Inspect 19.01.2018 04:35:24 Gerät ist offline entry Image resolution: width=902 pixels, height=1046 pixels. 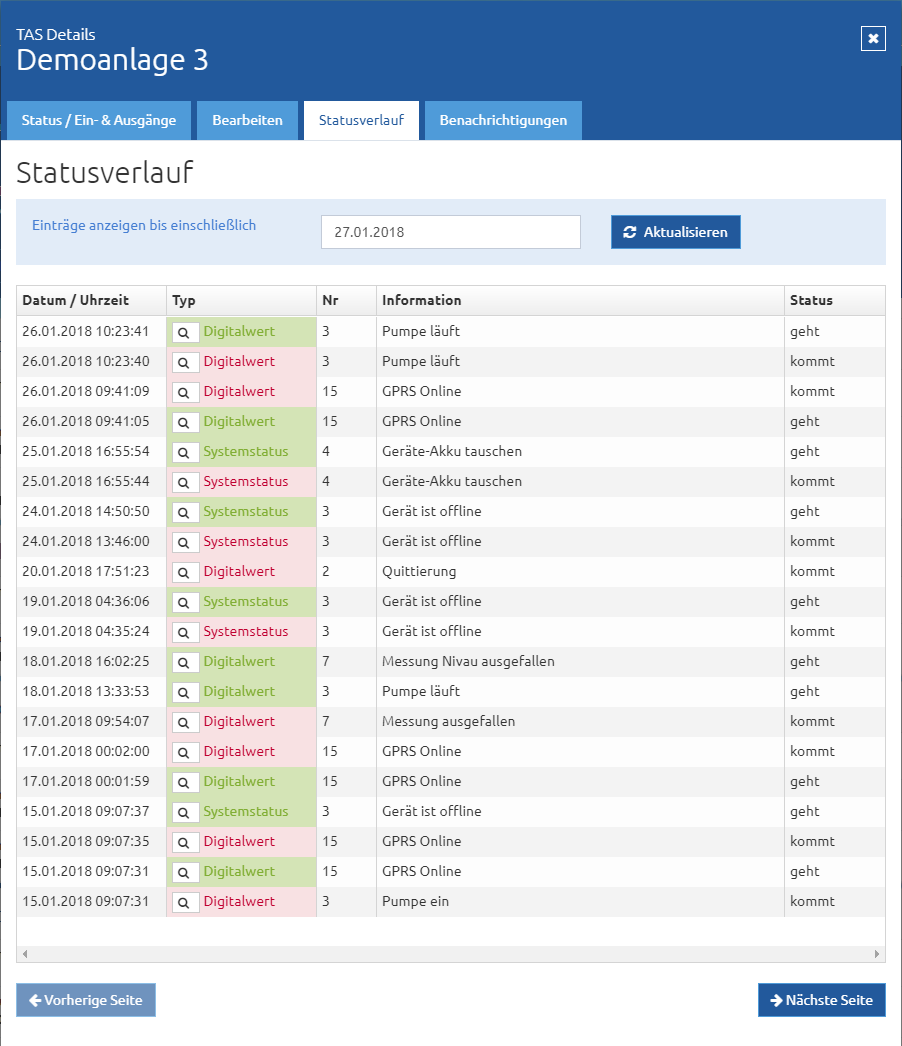[x=185, y=632]
